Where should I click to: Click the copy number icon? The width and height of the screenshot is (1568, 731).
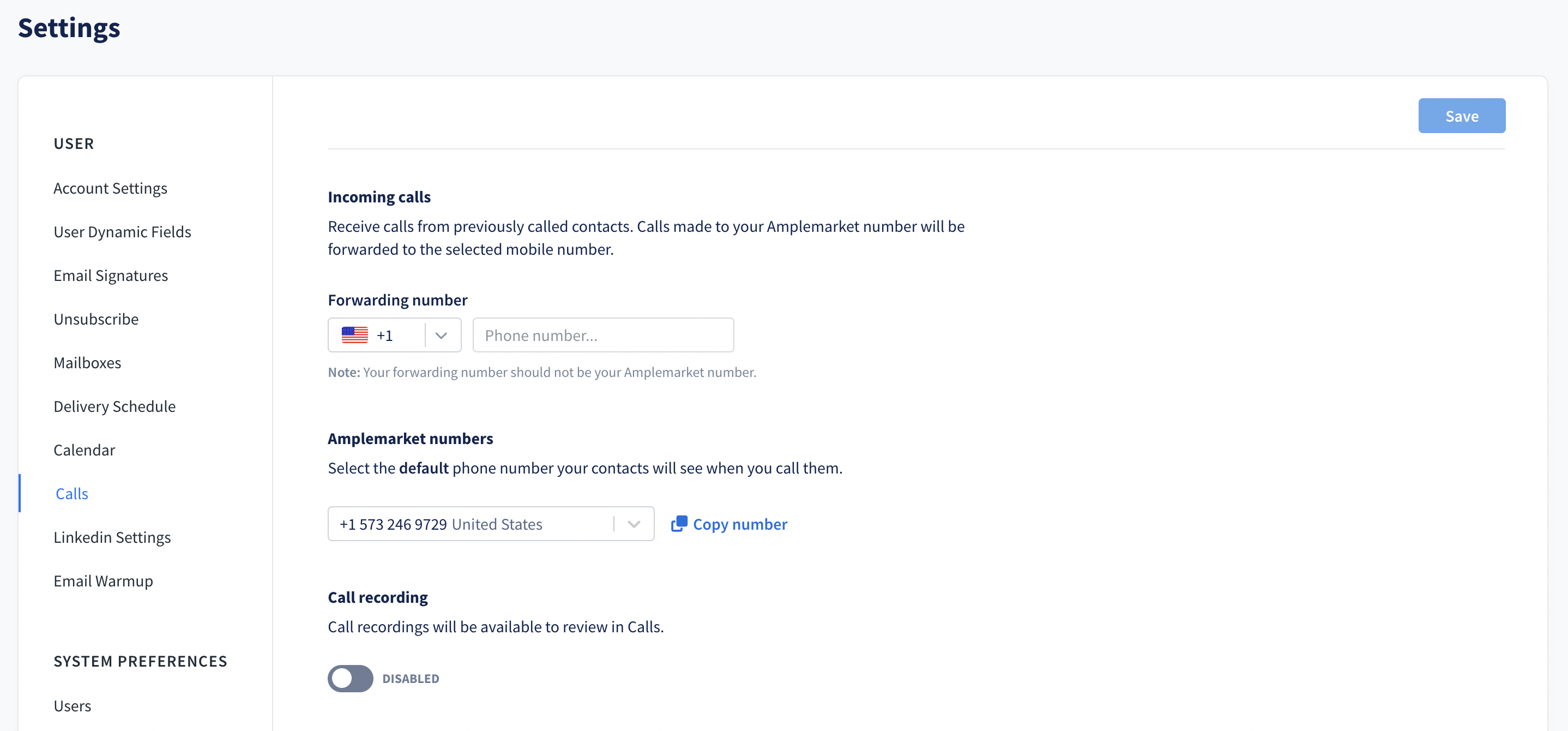pyautogui.click(x=679, y=524)
